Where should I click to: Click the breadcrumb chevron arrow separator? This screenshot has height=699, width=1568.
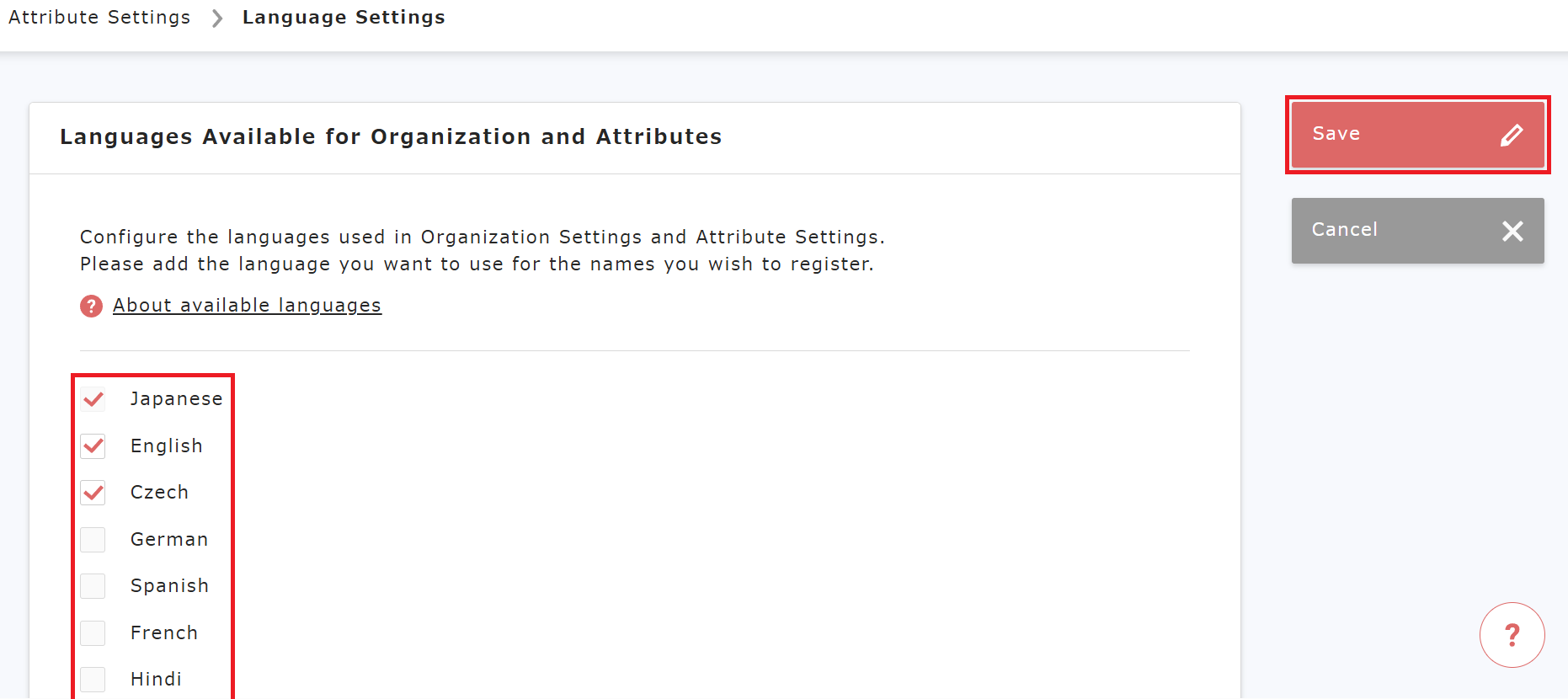pos(217,18)
